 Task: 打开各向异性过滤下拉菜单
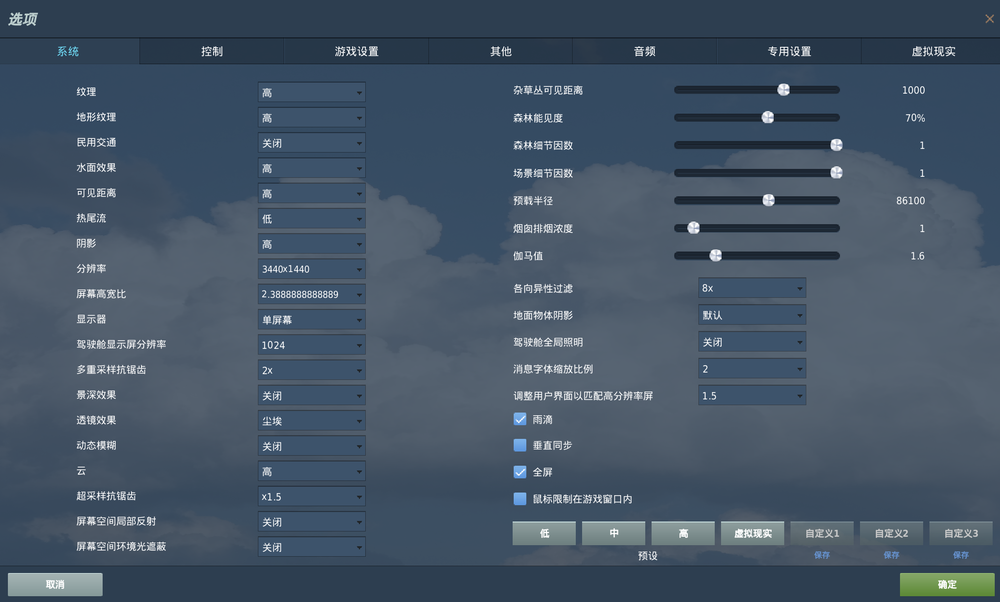(752, 288)
